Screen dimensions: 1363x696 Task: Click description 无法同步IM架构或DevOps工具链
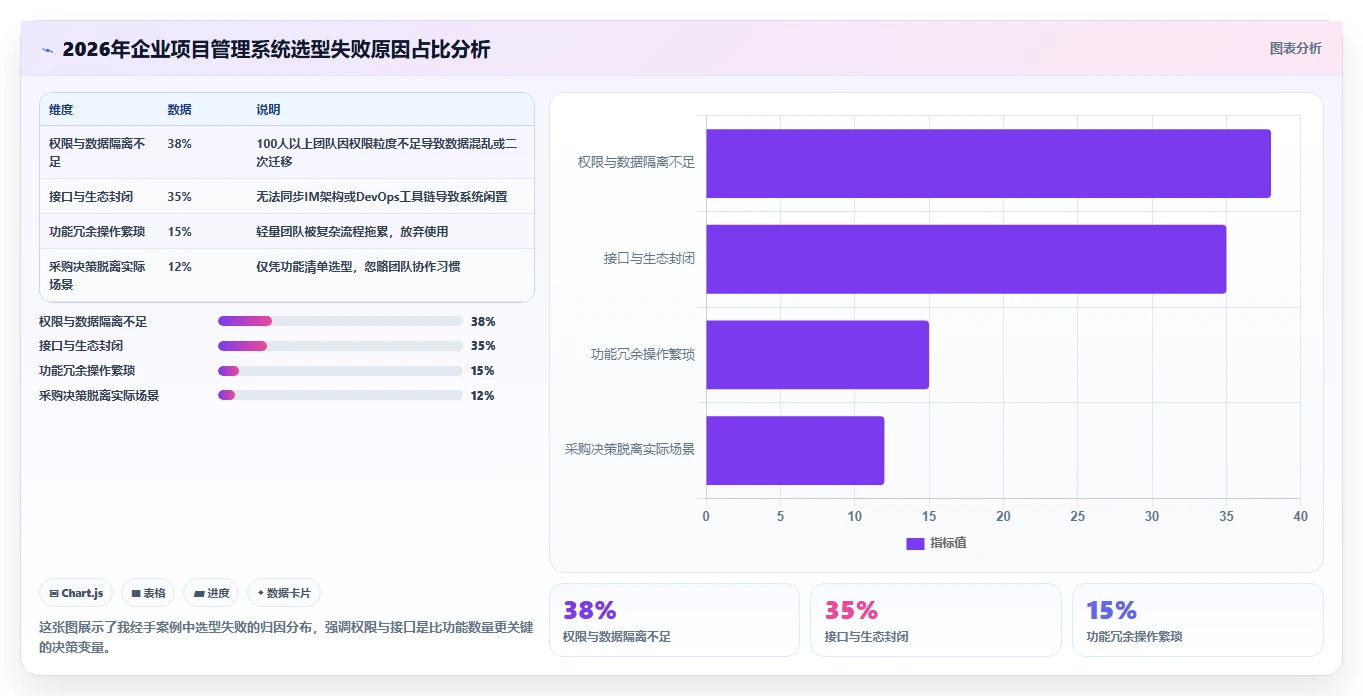tap(382, 196)
